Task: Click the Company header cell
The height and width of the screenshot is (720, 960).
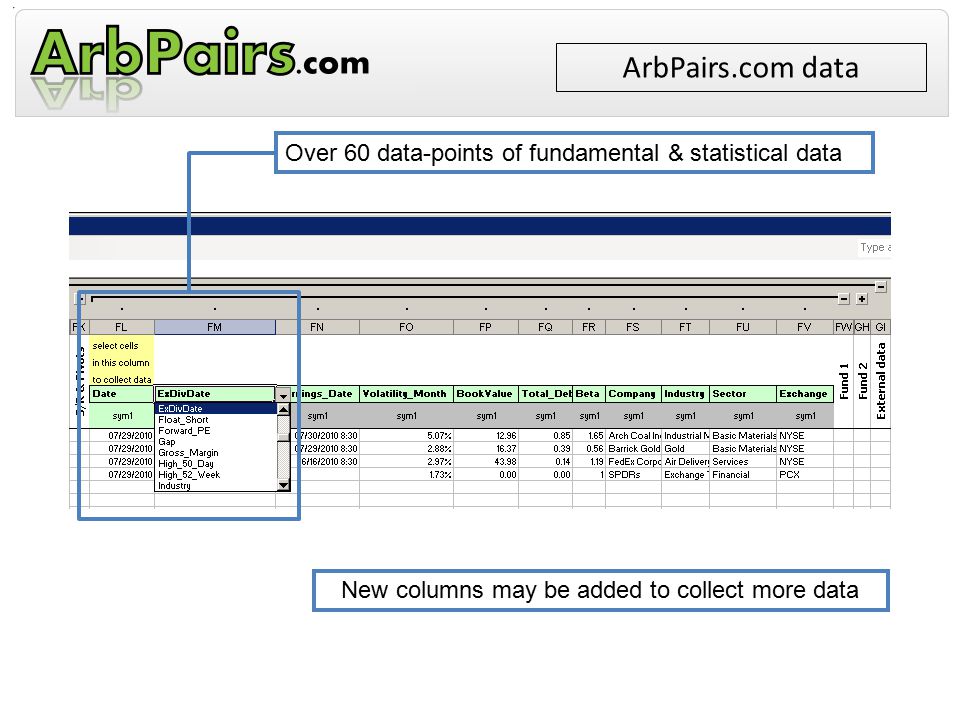Action: tap(633, 394)
